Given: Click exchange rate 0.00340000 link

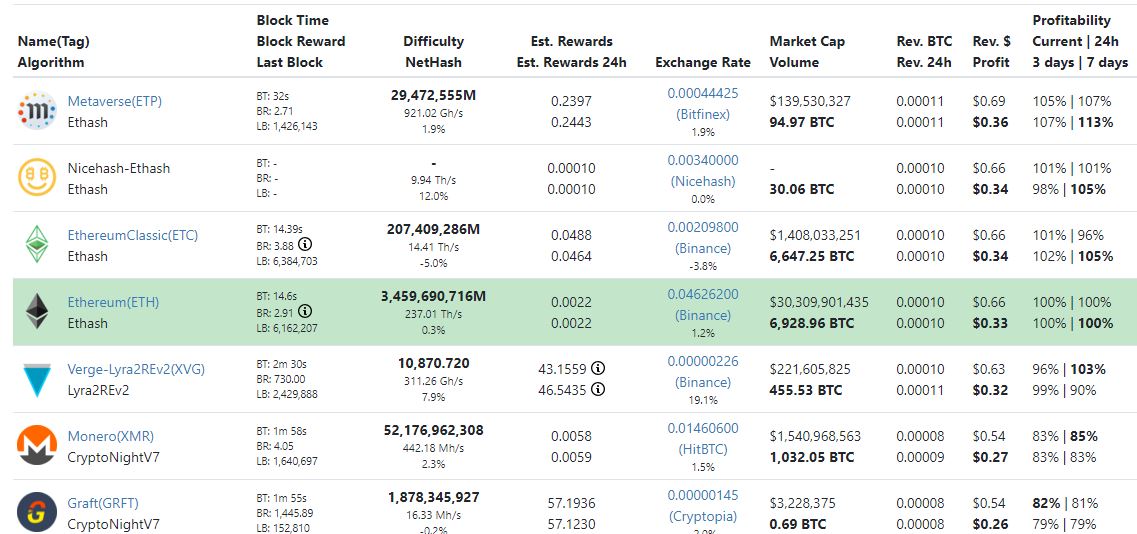Looking at the screenshot, I should [703, 160].
